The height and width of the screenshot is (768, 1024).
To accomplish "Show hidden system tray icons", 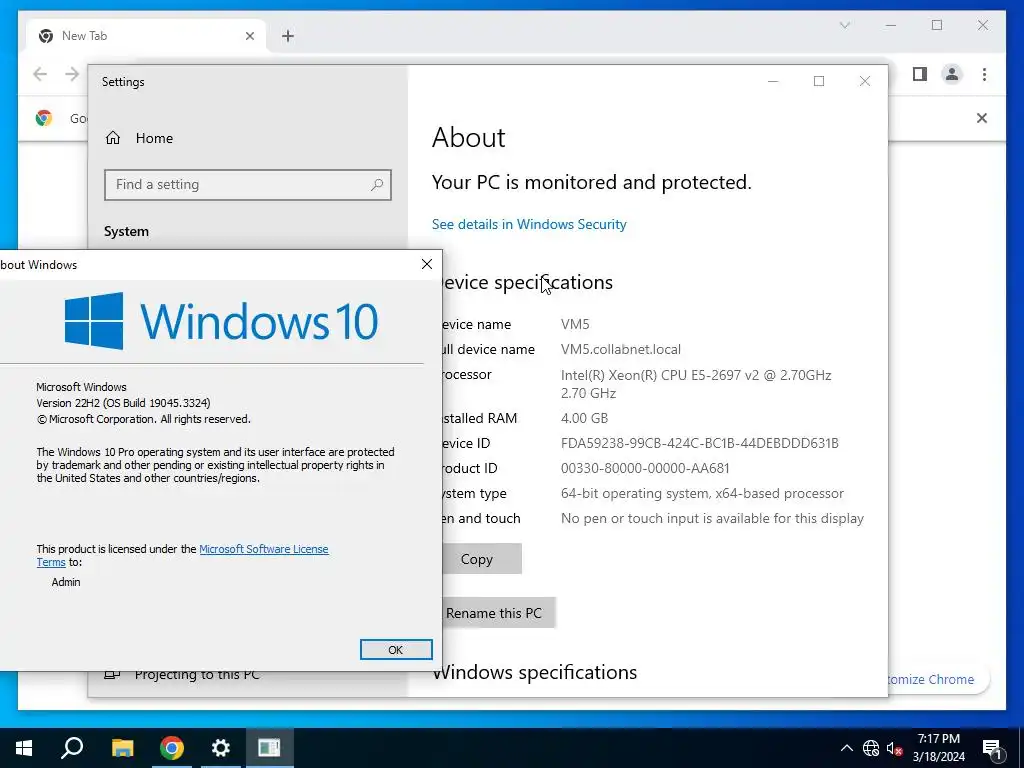I will [846, 748].
